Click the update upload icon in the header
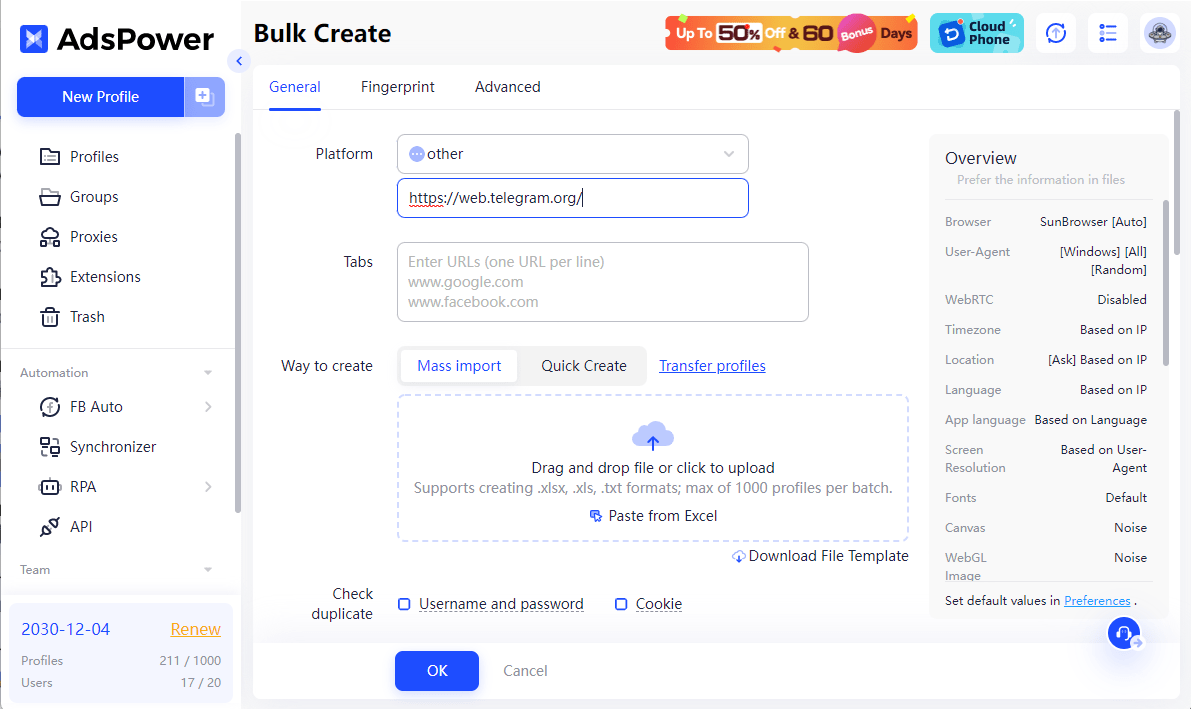1191x709 pixels. tap(1056, 33)
